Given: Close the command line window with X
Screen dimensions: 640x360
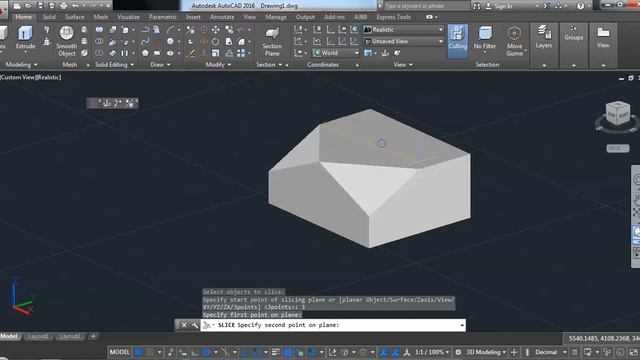Looking at the screenshot, I should coord(184,325).
